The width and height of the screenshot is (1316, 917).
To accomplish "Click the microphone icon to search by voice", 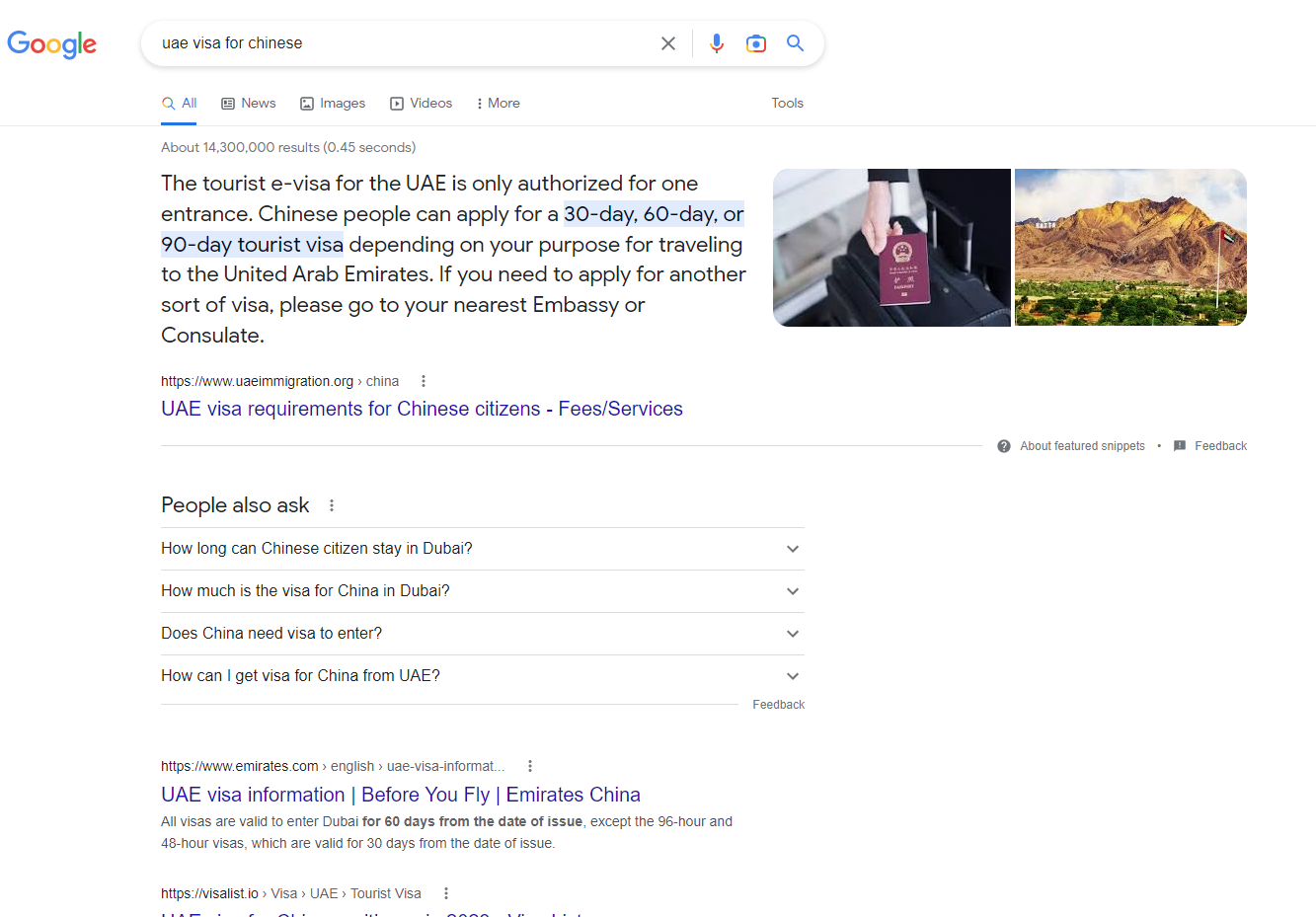I will click(x=717, y=42).
